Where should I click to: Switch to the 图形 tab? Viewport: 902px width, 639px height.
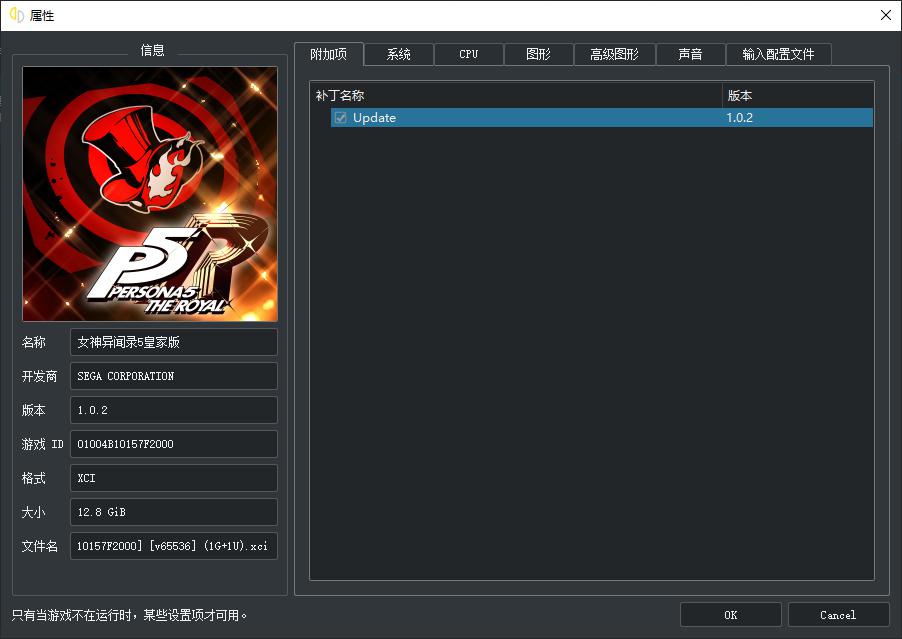(538, 54)
